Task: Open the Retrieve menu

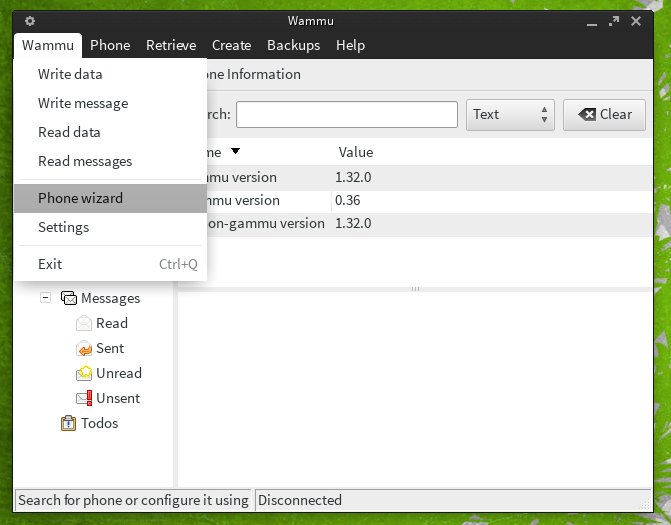Action: (x=171, y=45)
